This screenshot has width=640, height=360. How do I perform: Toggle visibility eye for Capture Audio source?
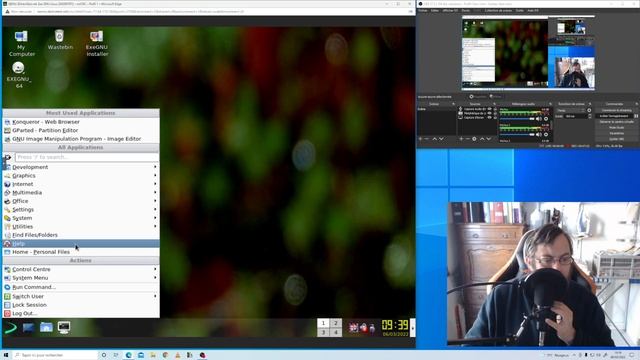[489, 109]
